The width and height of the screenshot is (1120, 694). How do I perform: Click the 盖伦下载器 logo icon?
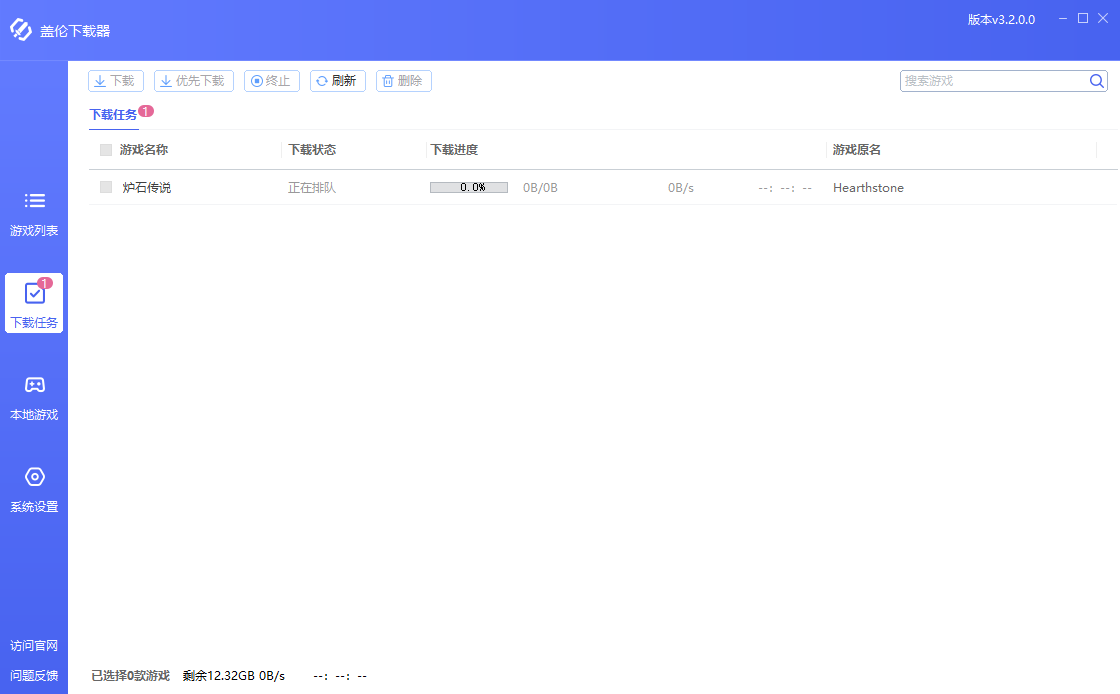click(x=20, y=30)
